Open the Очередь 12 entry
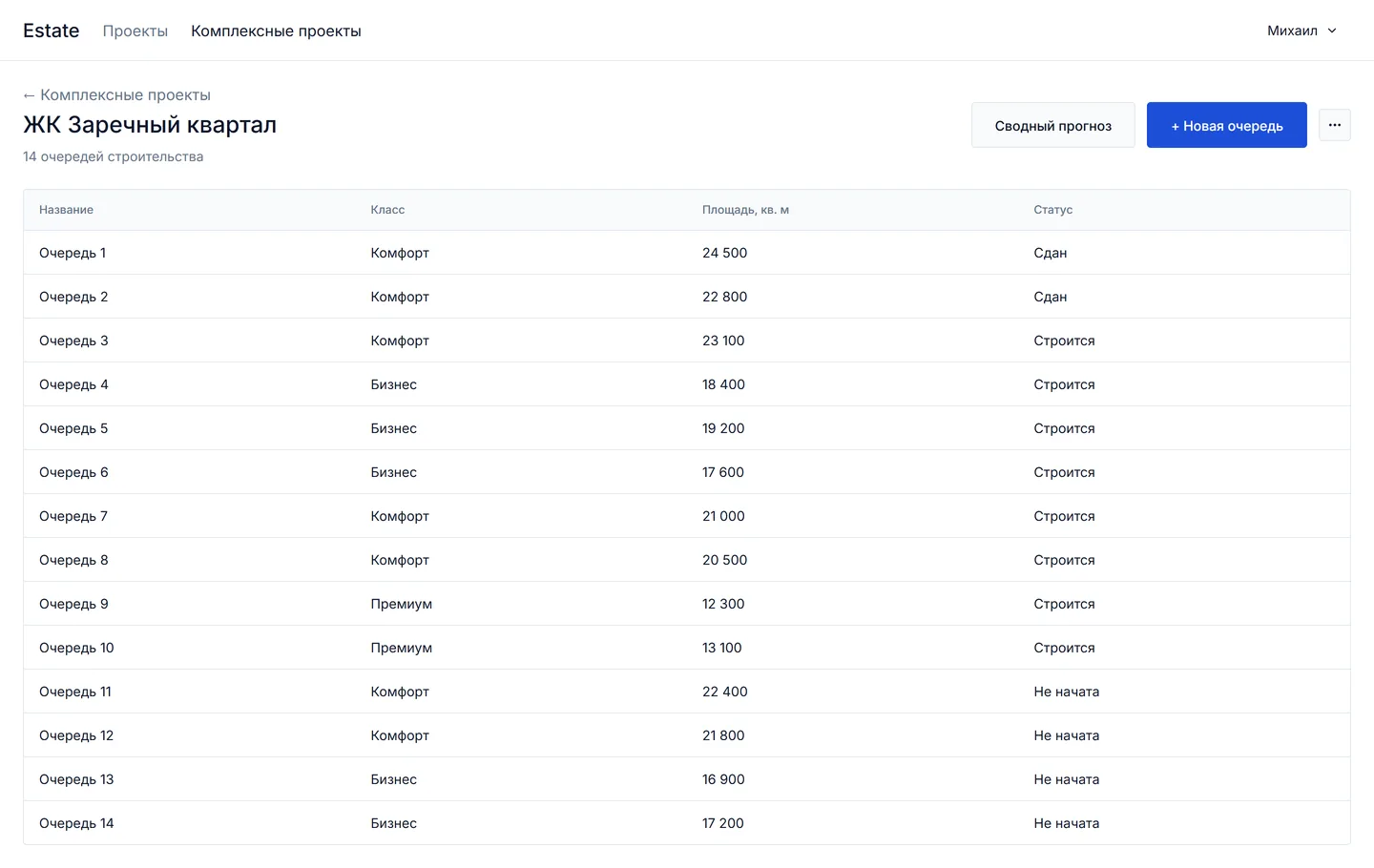 click(687, 735)
